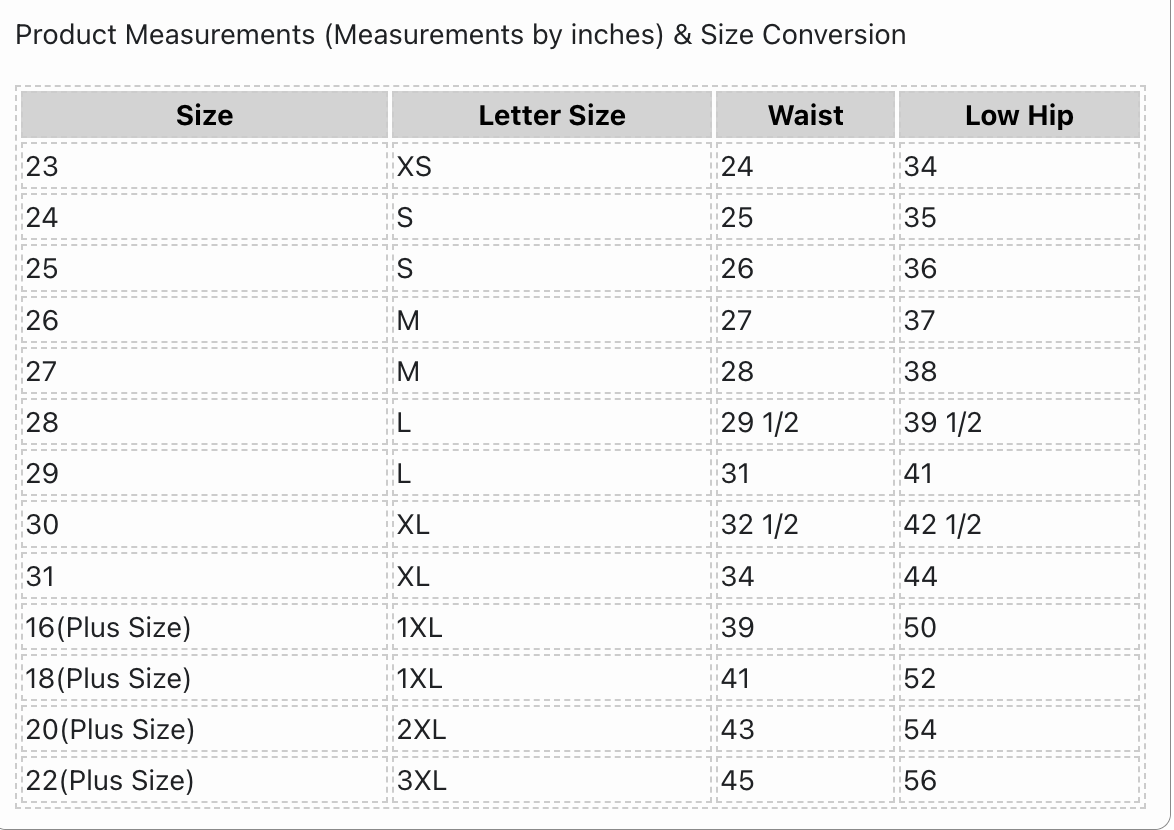The width and height of the screenshot is (1174, 830).
Task: Select the 18(Plus Size) cell
Action: (x=204, y=679)
